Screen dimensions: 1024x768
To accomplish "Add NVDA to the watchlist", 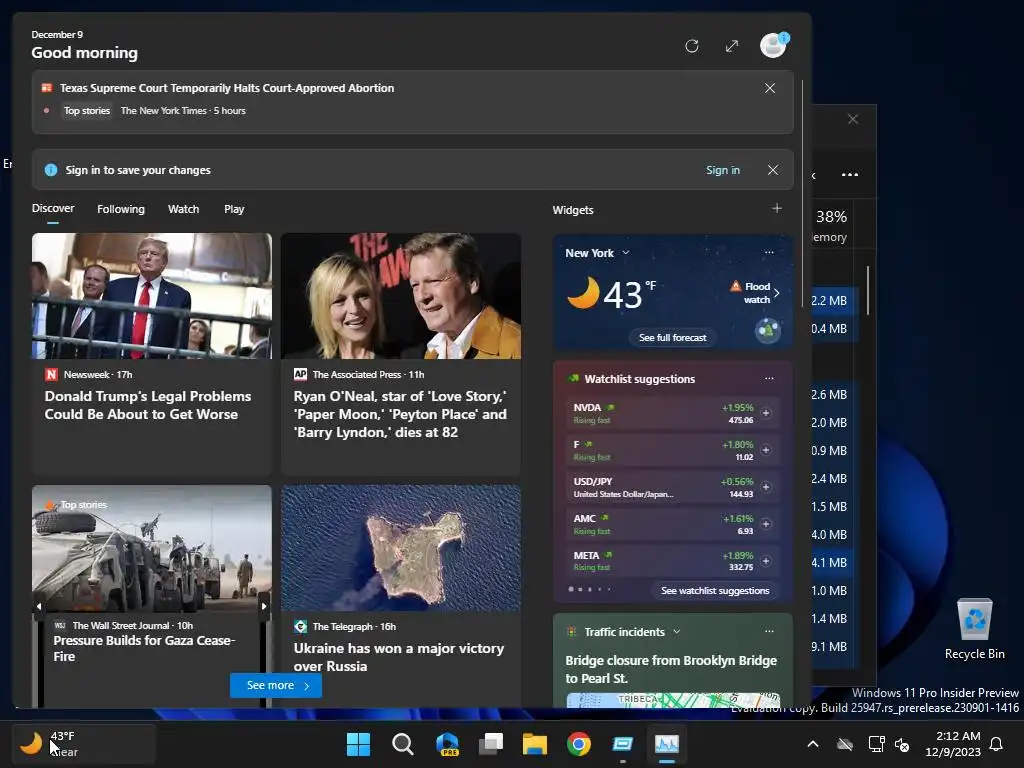I will (x=766, y=413).
